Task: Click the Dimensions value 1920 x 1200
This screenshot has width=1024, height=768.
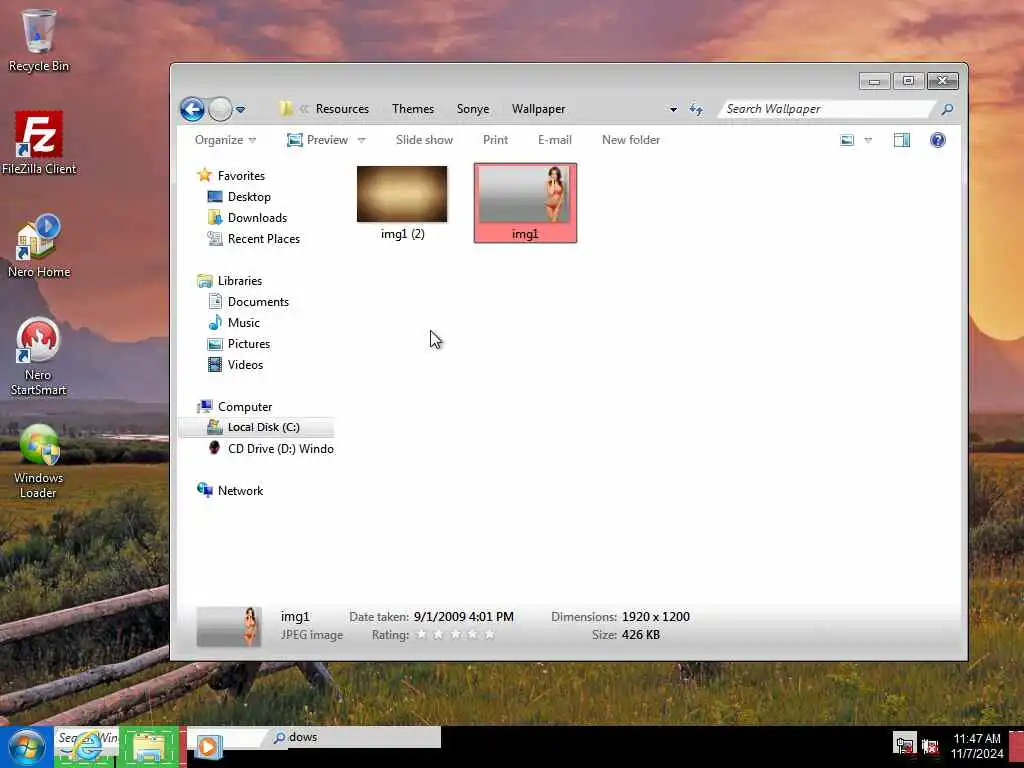Action: click(656, 616)
